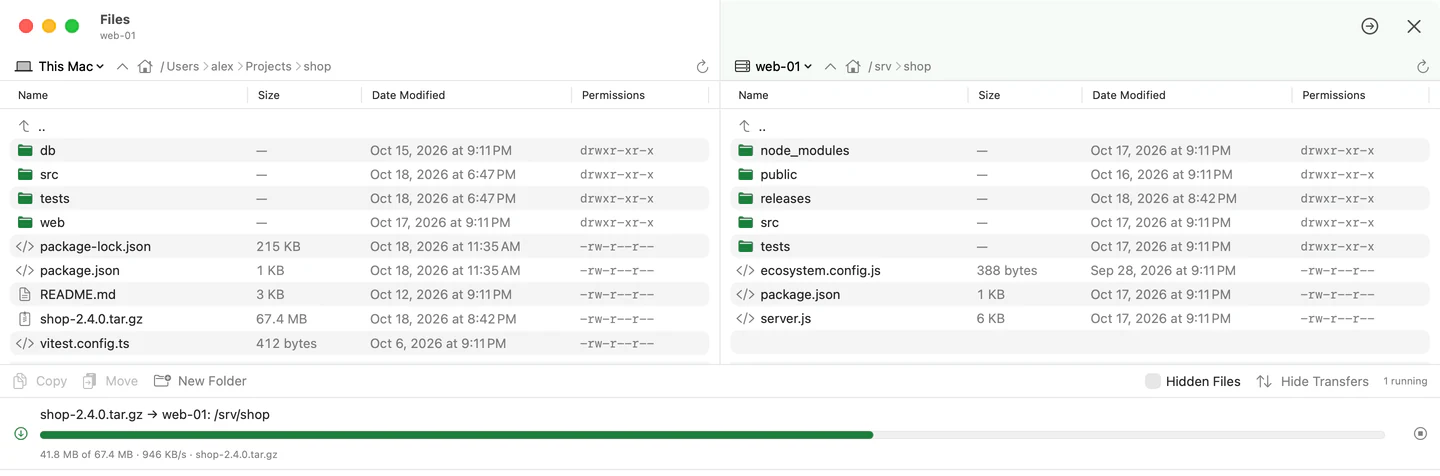1440x476 pixels.
Task: Select the local src folder modified Oct 18
Action: (360, 174)
